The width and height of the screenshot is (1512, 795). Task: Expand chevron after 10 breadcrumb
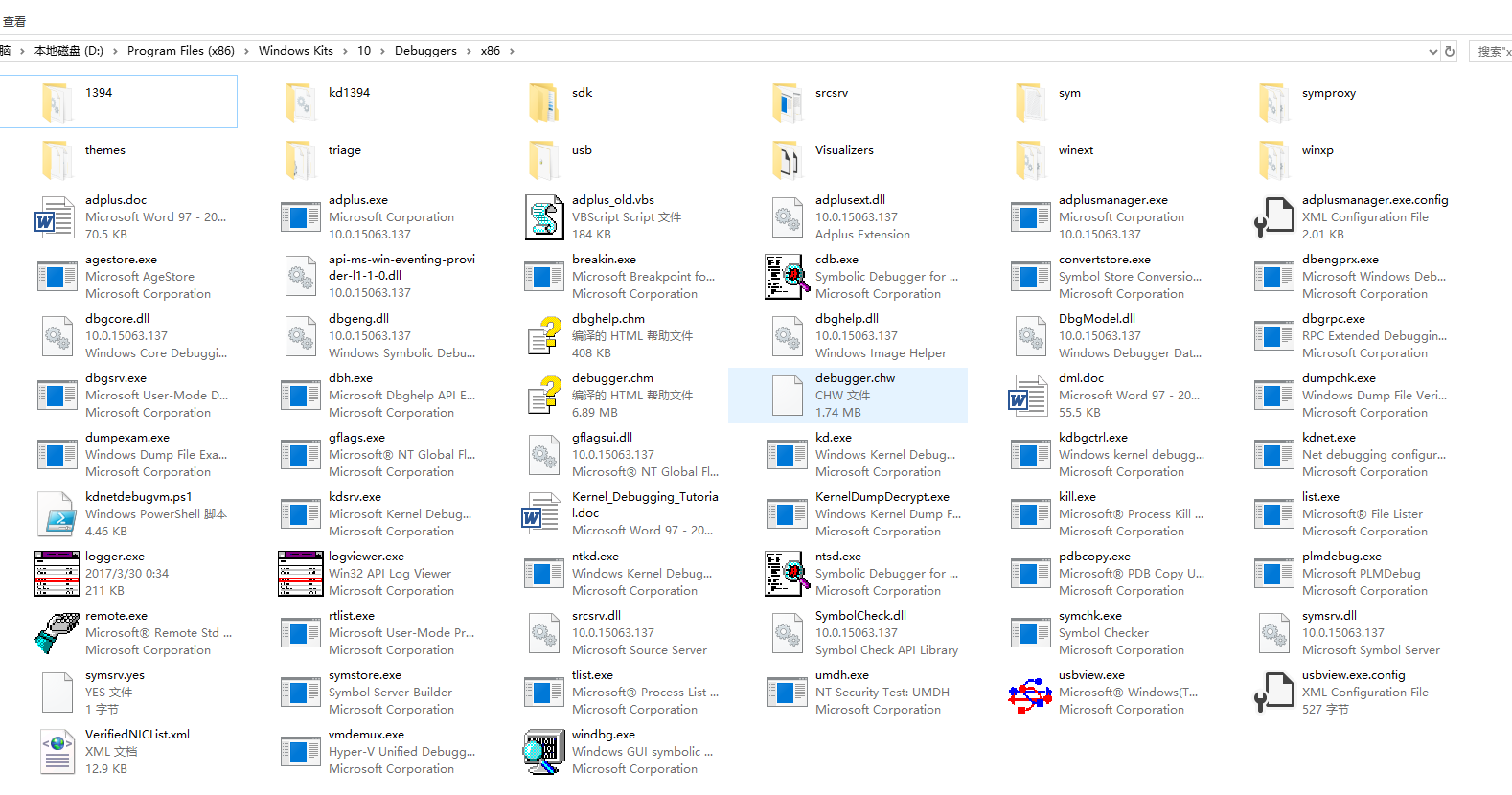click(x=382, y=51)
